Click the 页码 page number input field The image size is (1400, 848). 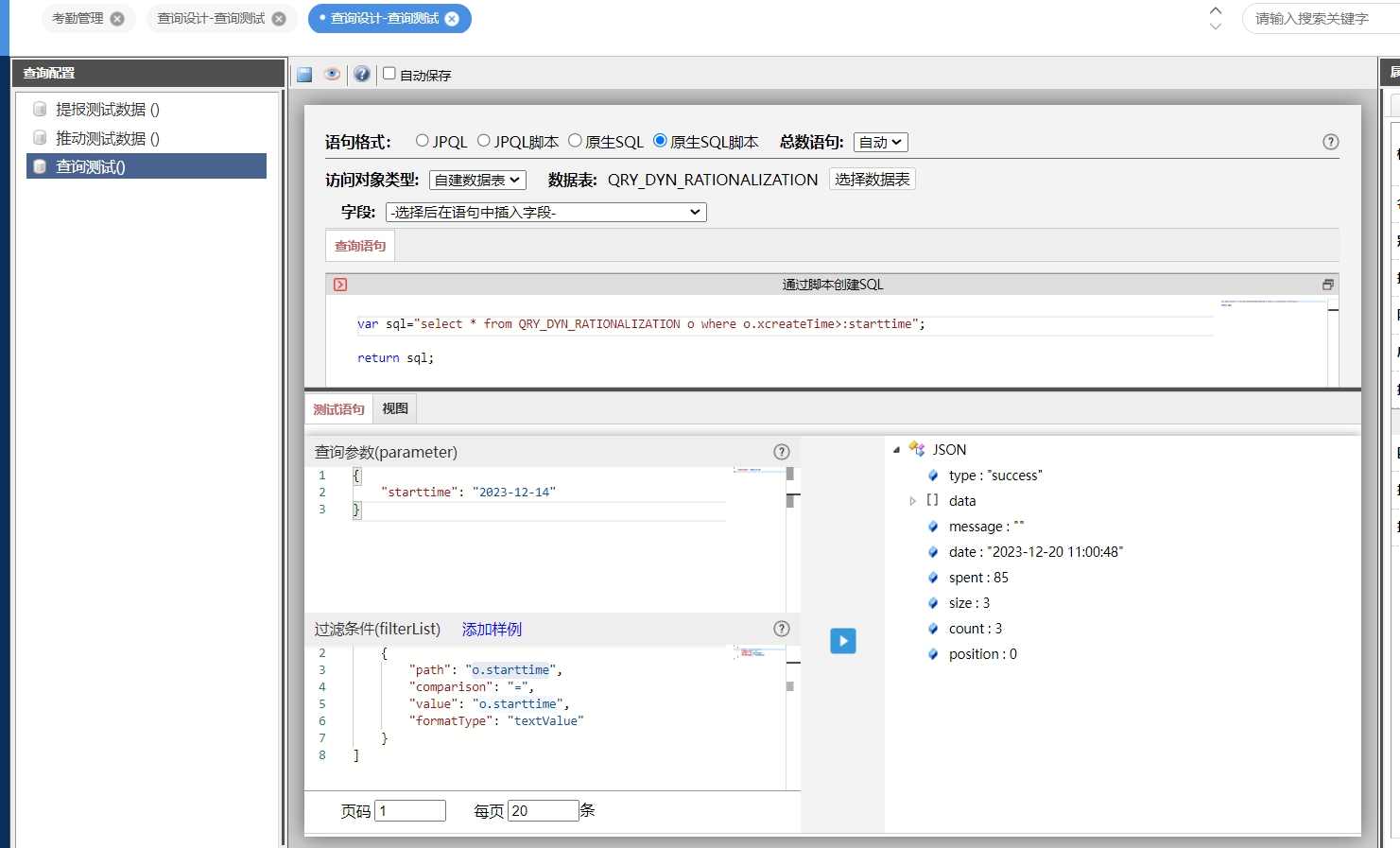click(x=410, y=811)
